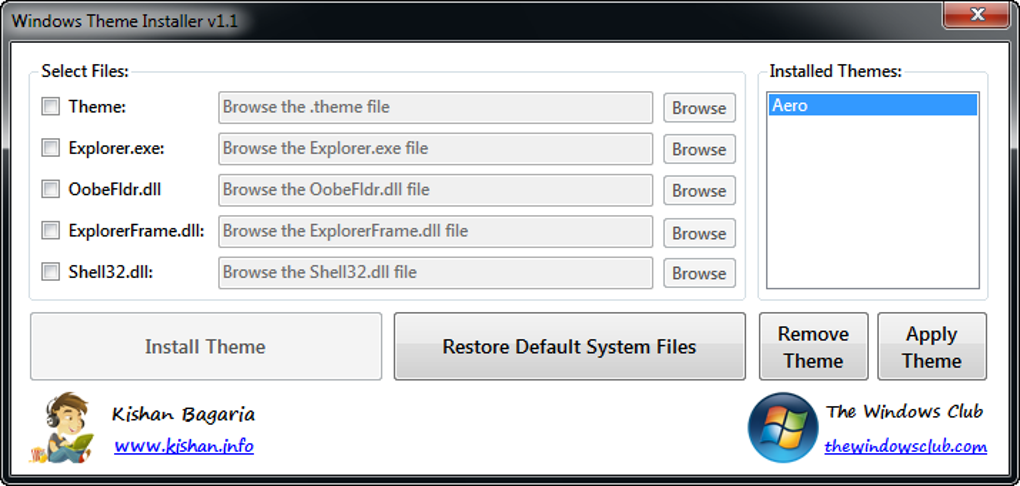
Task: Open the www.kishan.info link
Action: click(184, 446)
